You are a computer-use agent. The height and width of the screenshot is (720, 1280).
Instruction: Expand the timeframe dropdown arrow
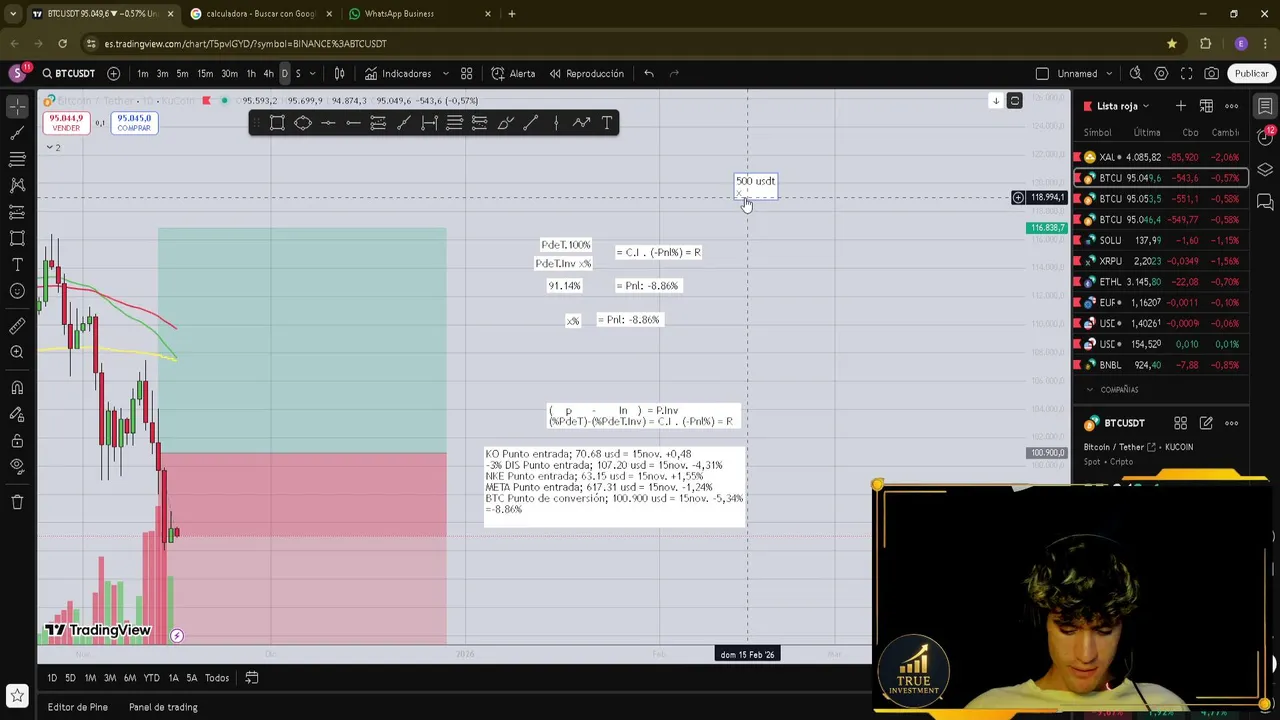tap(312, 73)
